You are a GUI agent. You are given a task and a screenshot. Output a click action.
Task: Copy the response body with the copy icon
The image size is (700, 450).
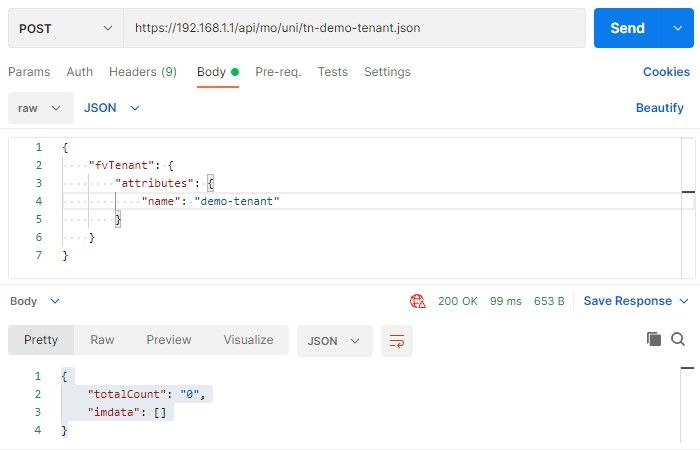pos(654,339)
